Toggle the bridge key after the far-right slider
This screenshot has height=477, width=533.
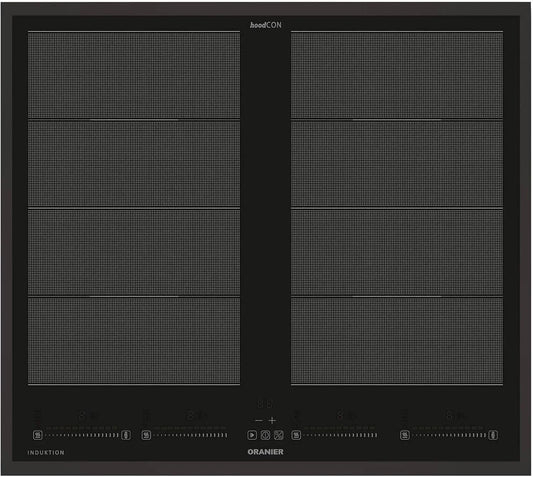(493, 435)
